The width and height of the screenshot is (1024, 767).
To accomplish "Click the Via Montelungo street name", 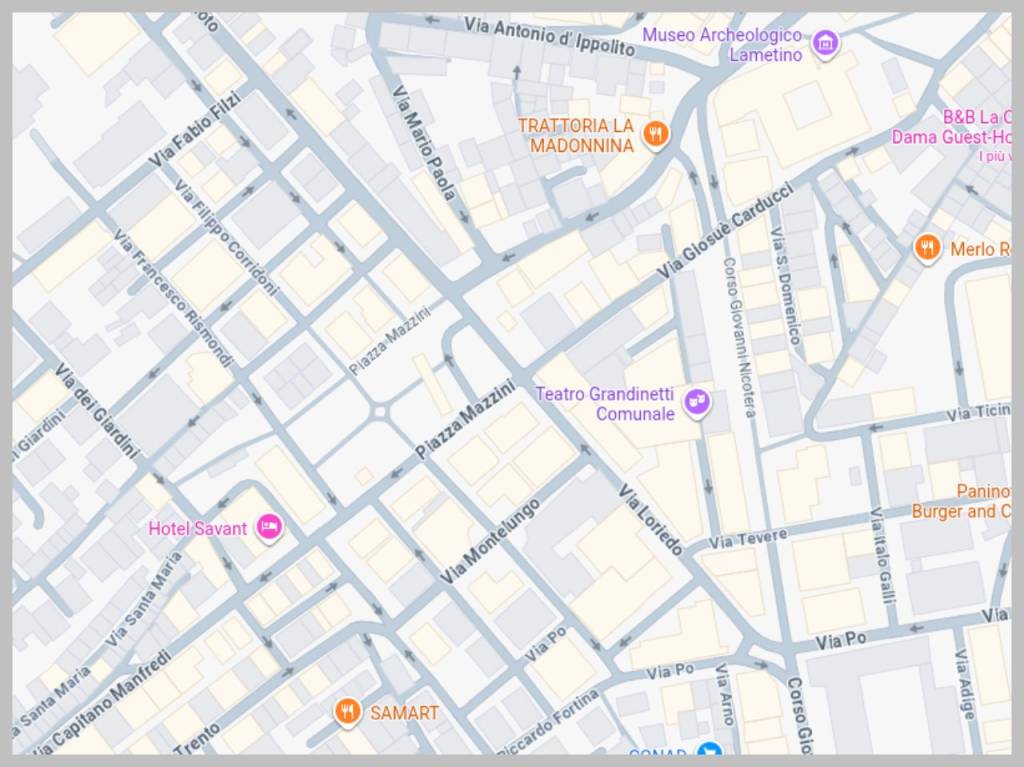I will pos(490,542).
